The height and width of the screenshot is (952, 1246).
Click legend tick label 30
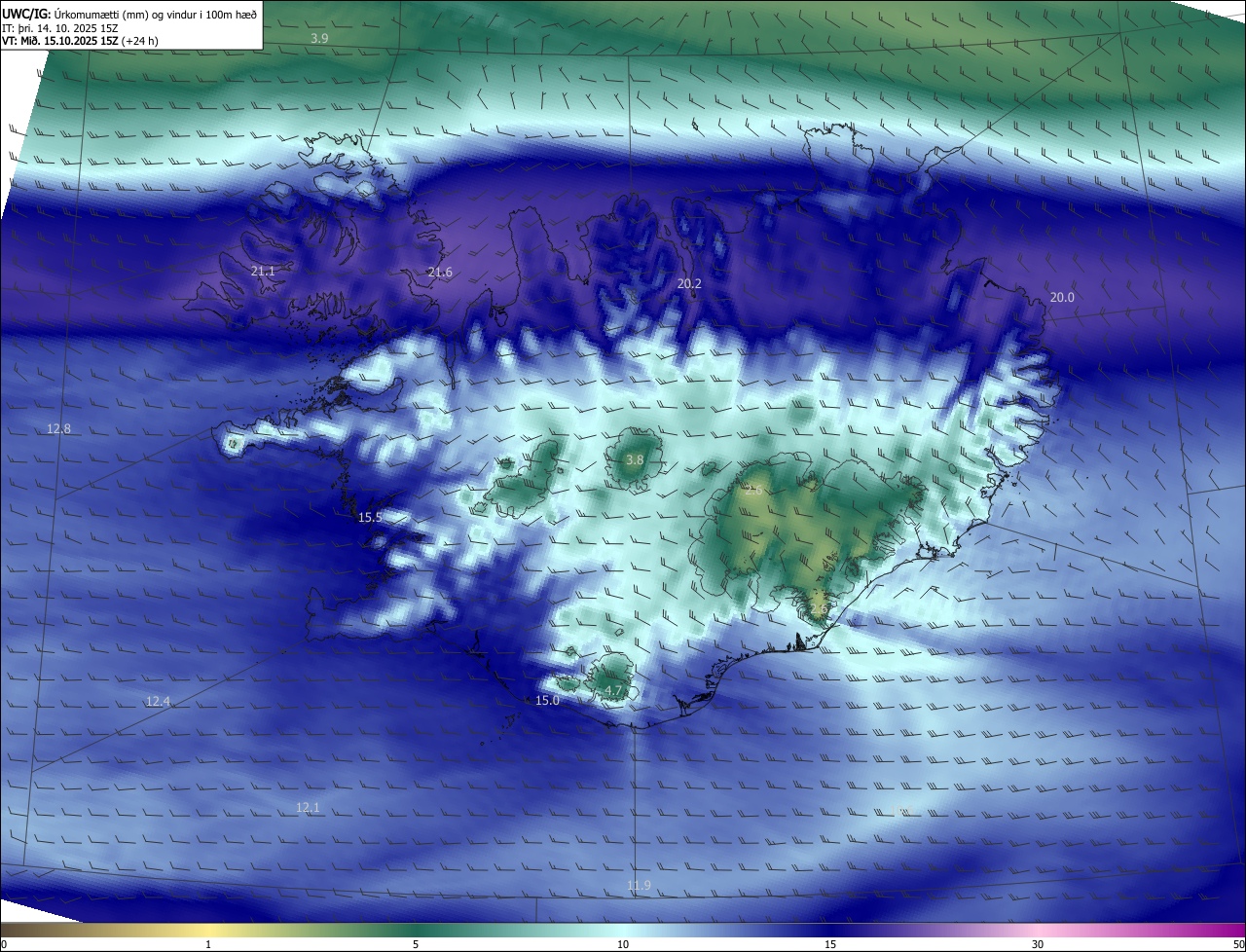(1038, 944)
